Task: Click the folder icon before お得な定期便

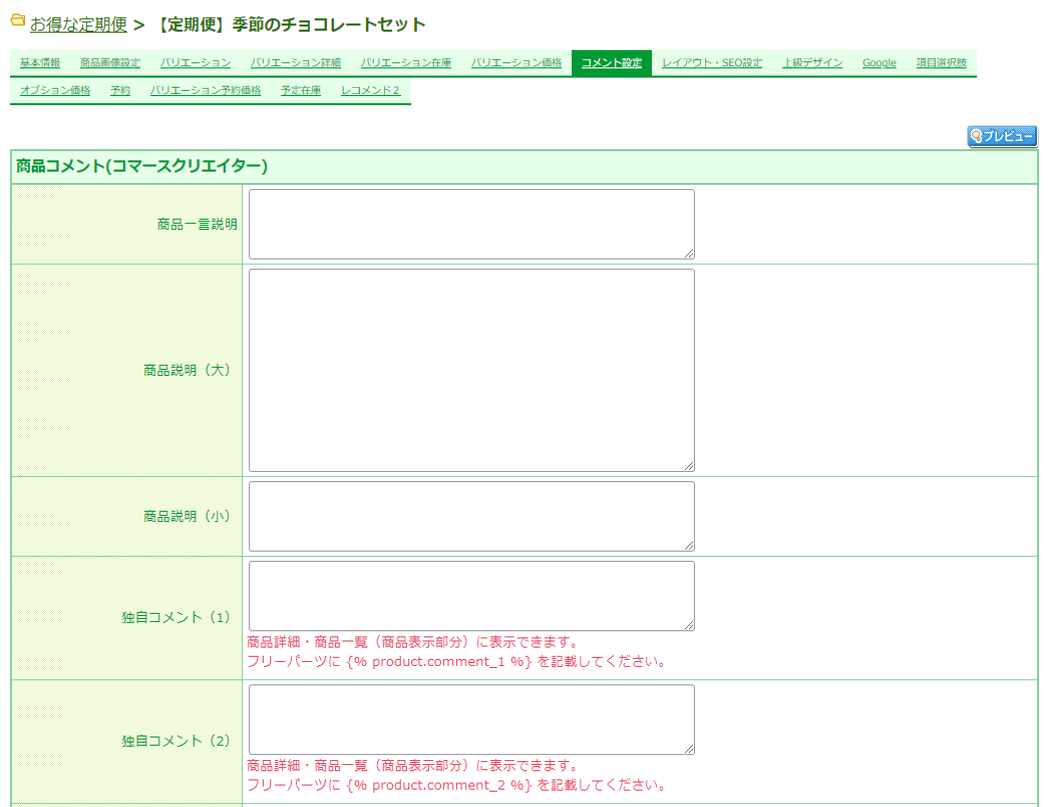Action: pos(18,21)
